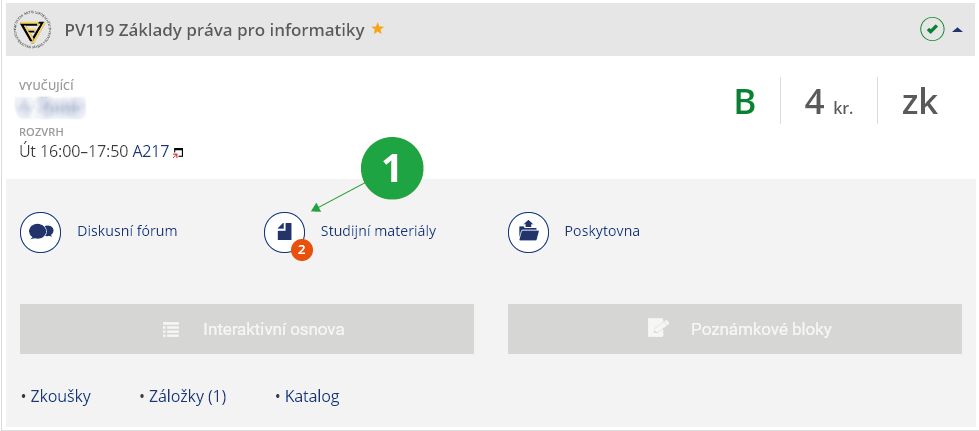This screenshot has height=431, width=979.
Task: Click the gold favorite star icon
Action: (x=378, y=29)
